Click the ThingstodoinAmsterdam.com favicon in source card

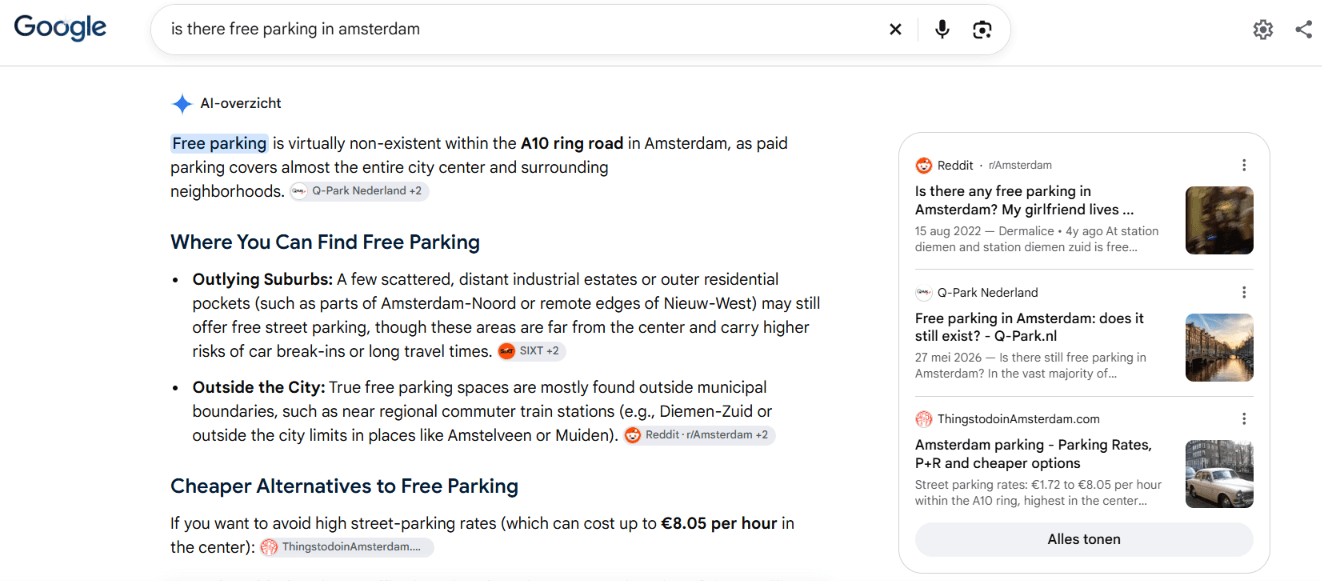(923, 419)
